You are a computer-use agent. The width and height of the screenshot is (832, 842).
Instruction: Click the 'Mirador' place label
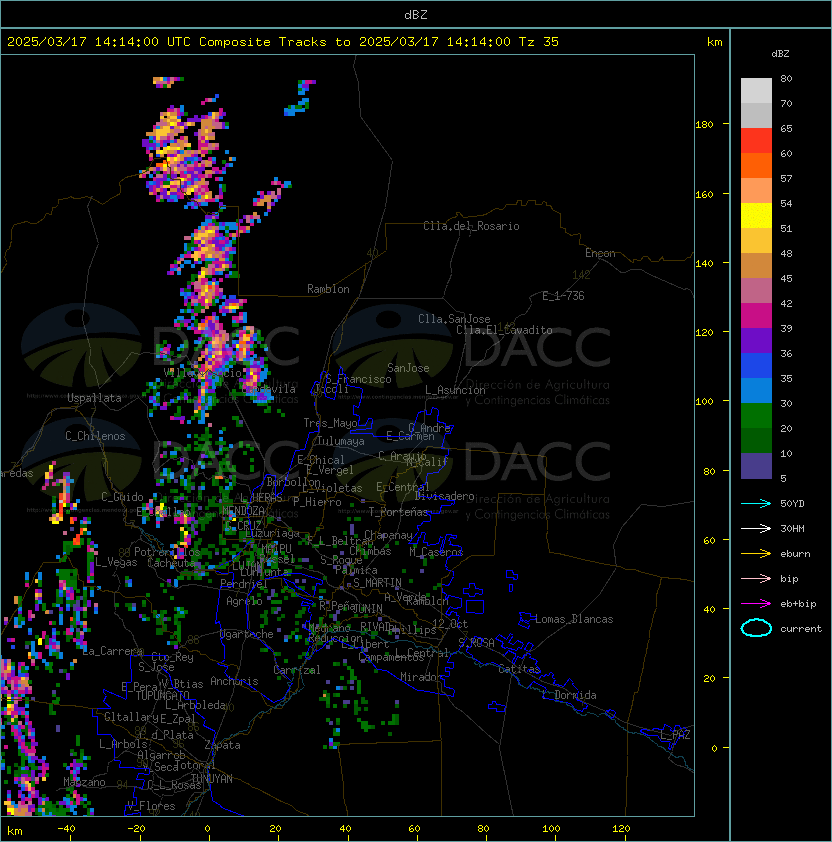(x=422, y=677)
